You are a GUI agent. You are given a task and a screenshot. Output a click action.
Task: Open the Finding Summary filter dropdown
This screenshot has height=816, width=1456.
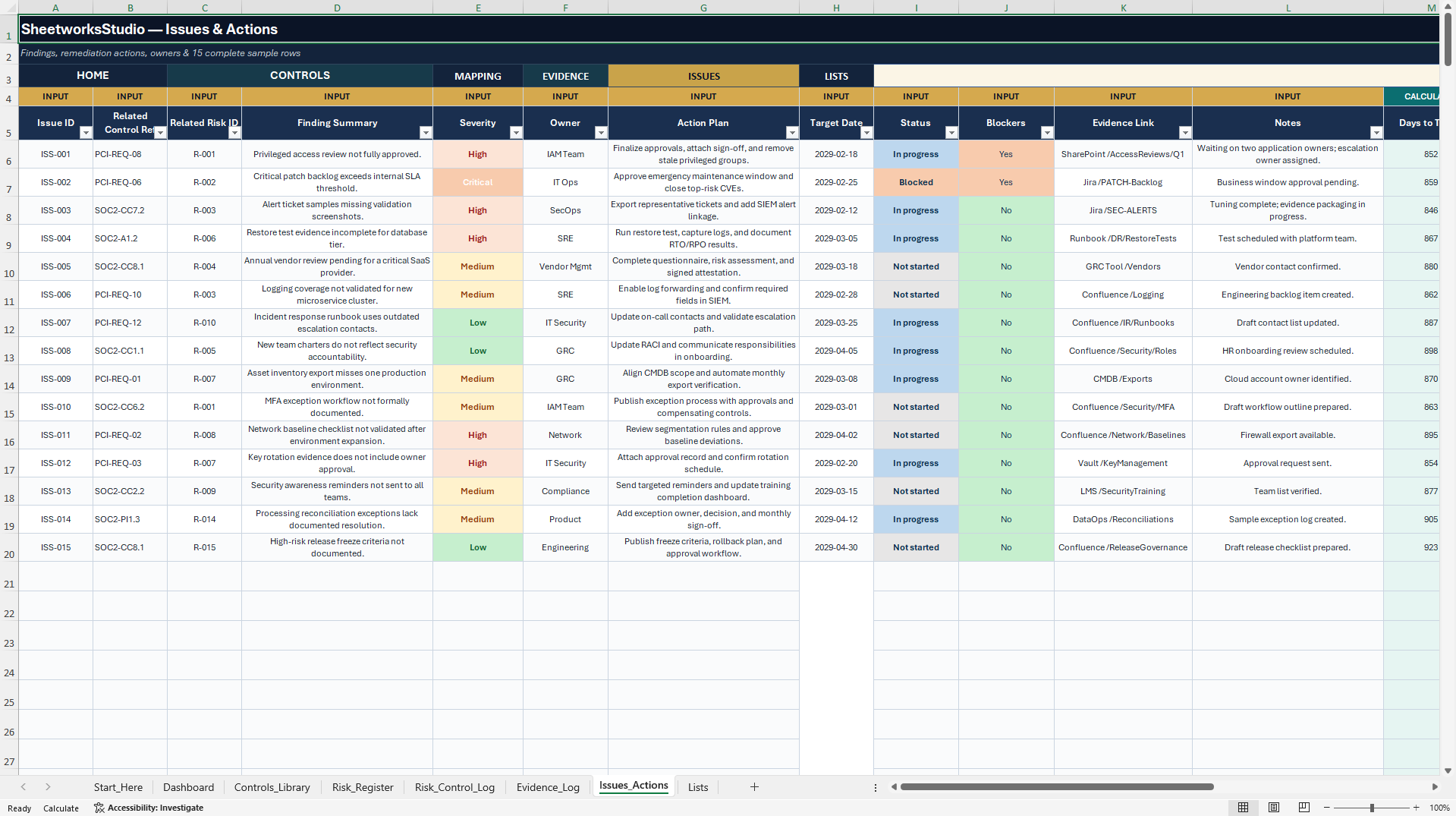(x=426, y=133)
